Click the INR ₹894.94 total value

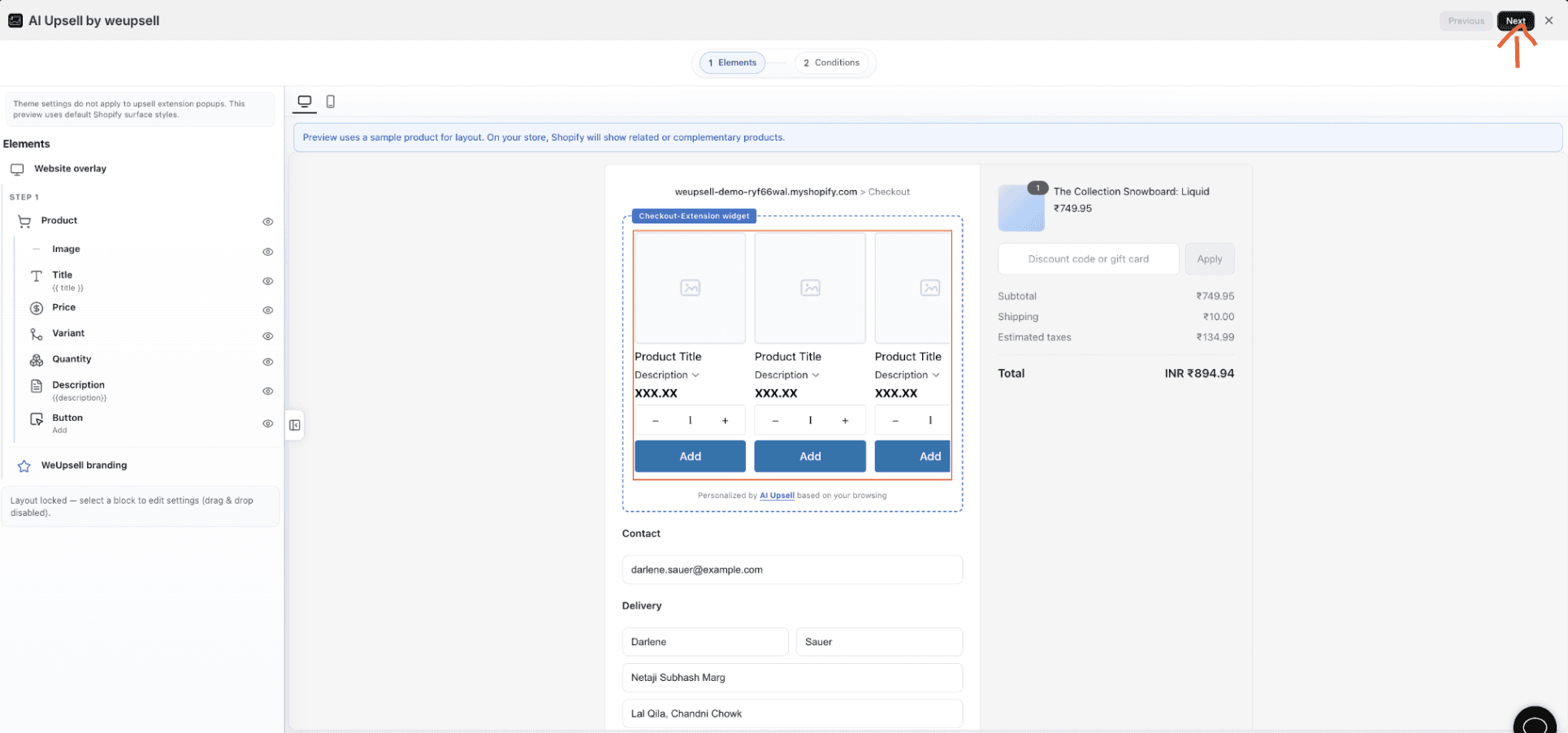[1199, 374]
